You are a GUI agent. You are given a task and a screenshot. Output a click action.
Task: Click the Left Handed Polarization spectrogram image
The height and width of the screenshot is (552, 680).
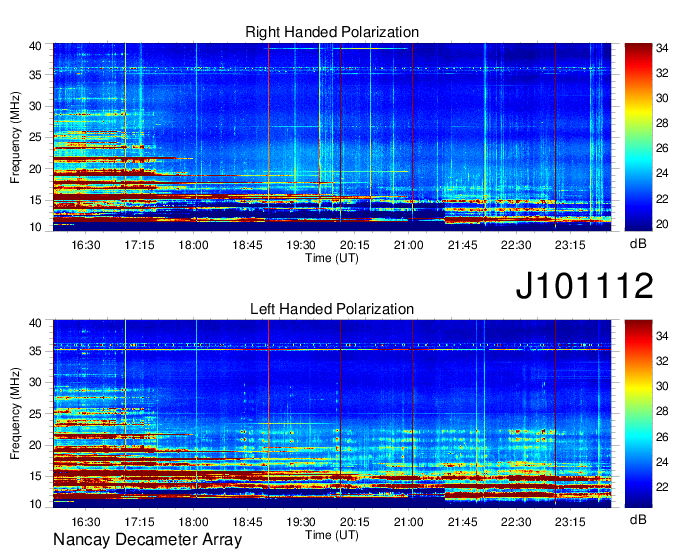click(x=332, y=414)
